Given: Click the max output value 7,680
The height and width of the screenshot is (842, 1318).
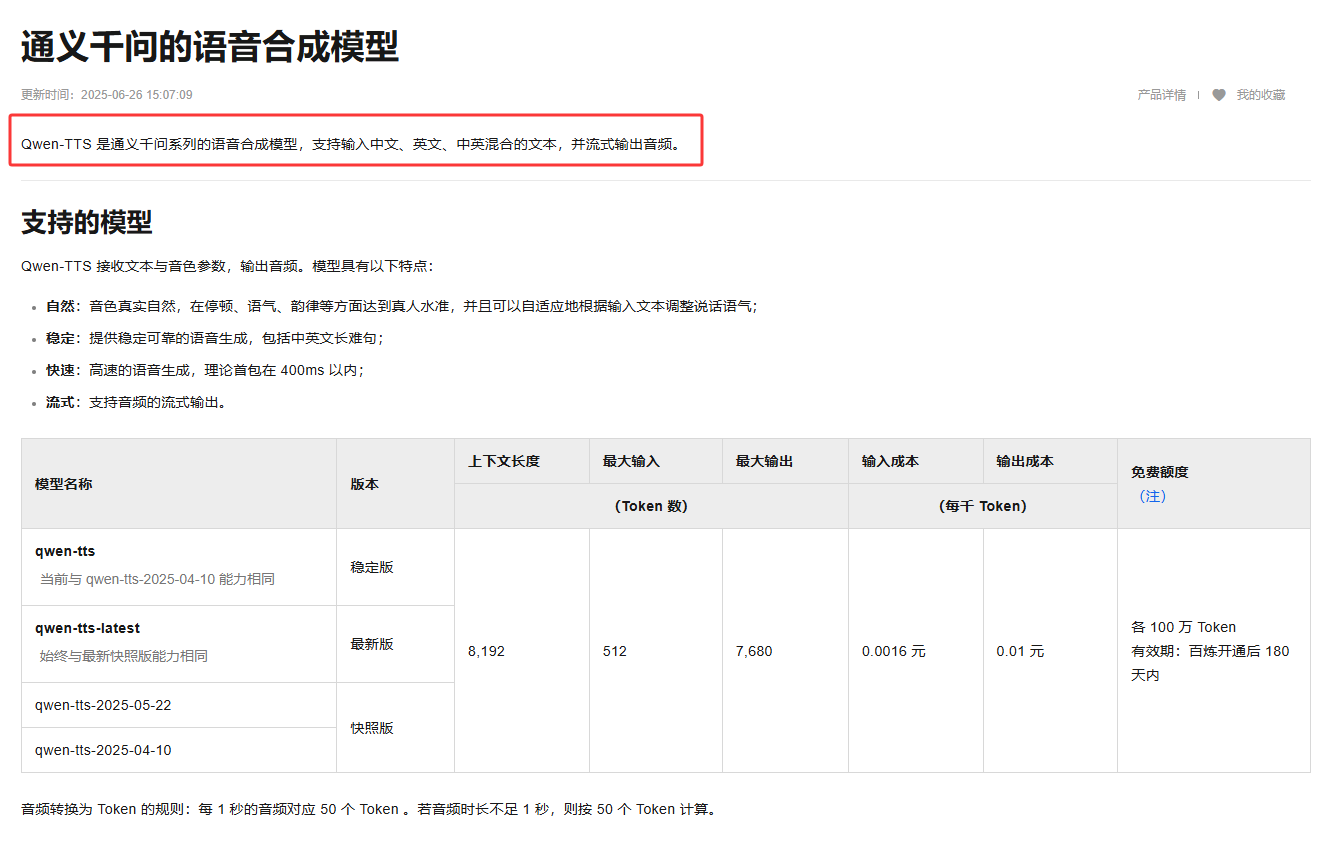Looking at the screenshot, I should [x=754, y=651].
